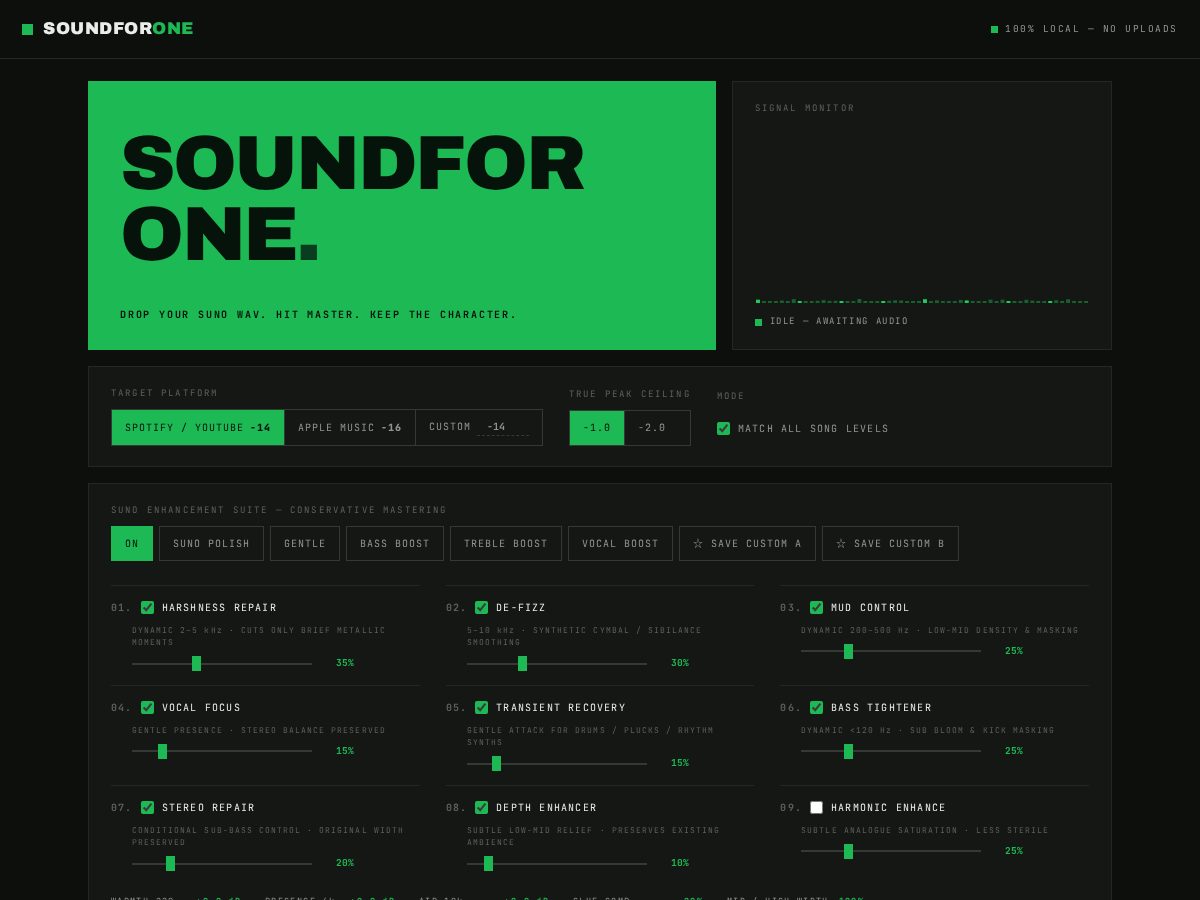Toggle the Stereo Repair checkbox
1200x900 pixels.
(x=147, y=807)
